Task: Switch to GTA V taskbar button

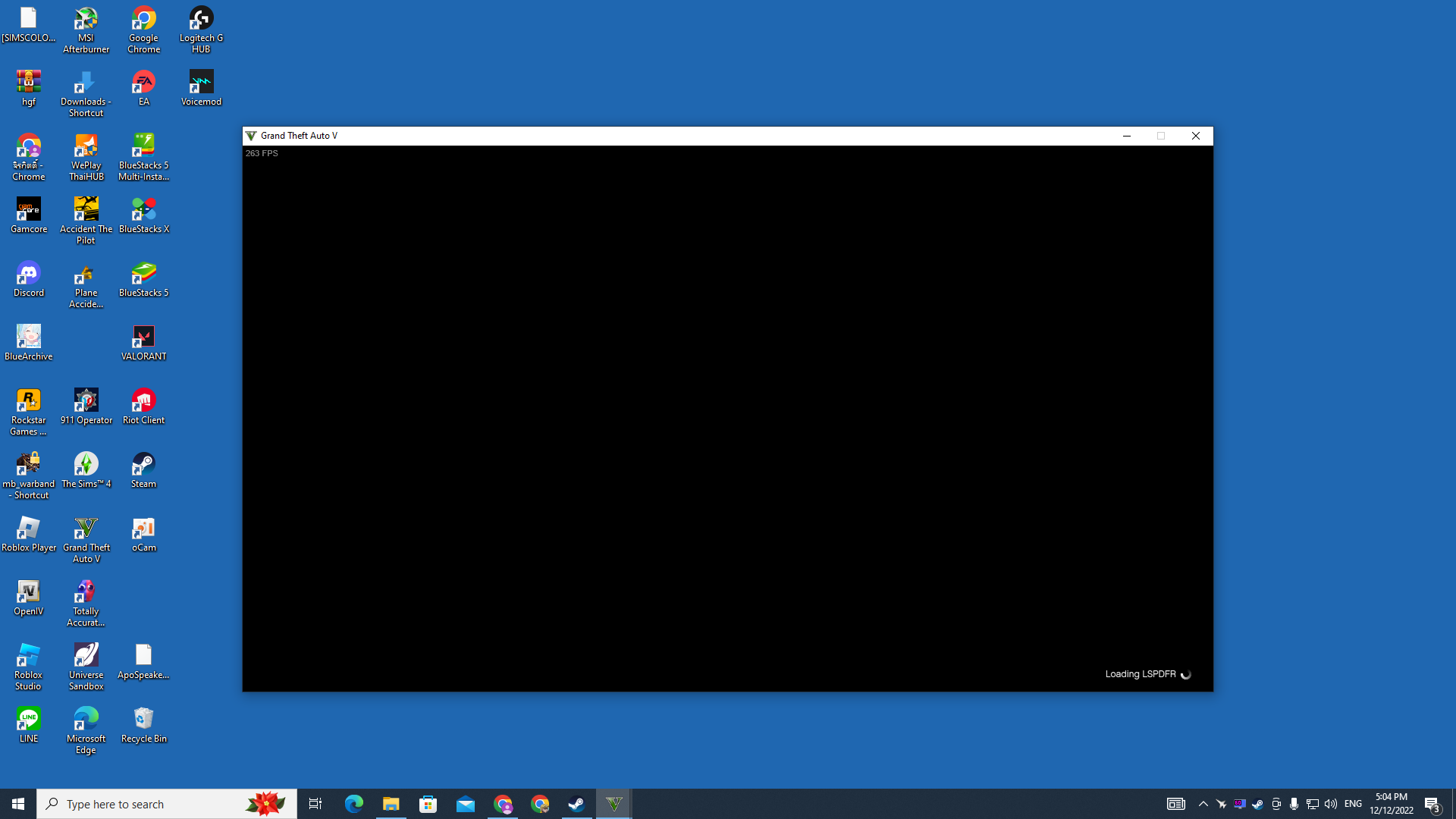Action: click(x=613, y=804)
